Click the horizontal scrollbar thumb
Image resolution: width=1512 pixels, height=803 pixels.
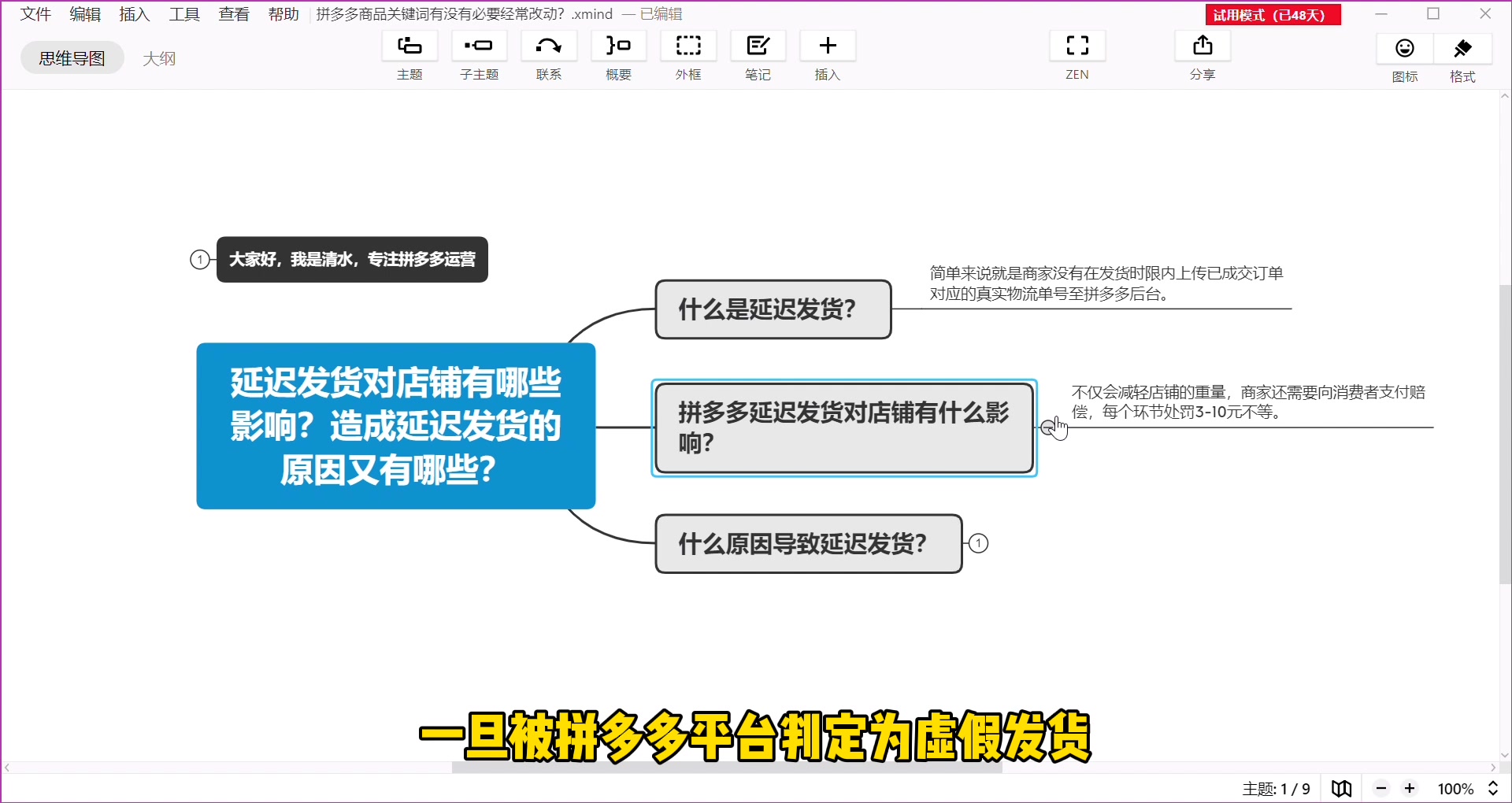[727, 768]
